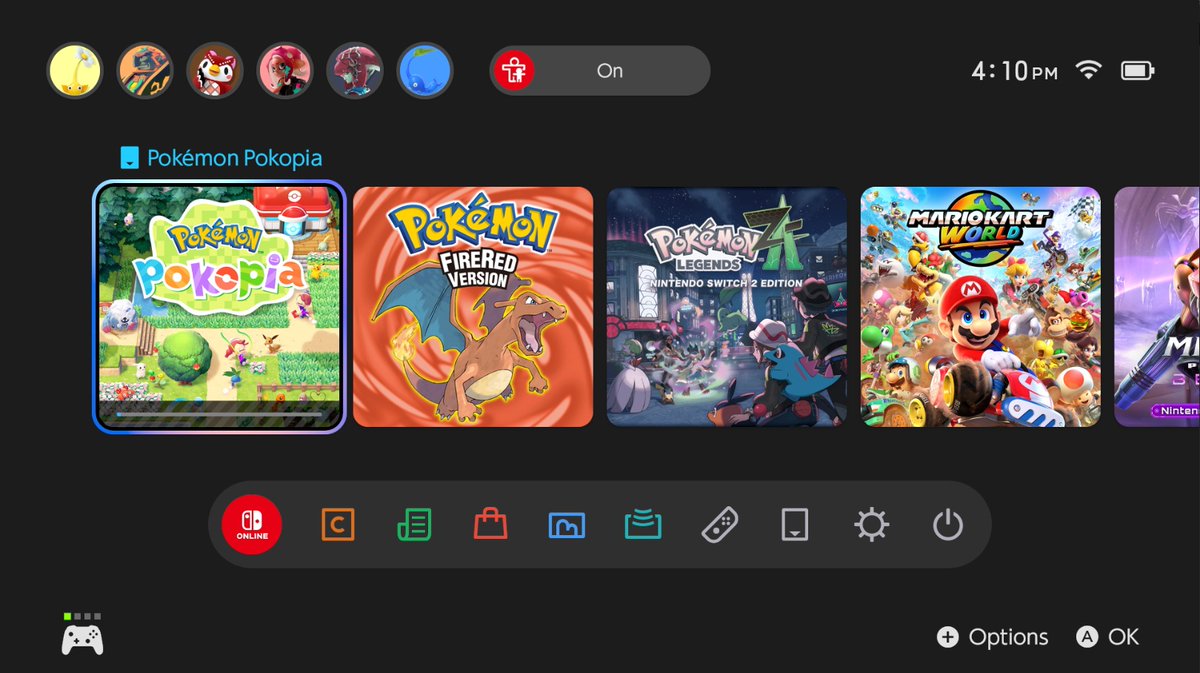This screenshot has width=1200, height=673.
Task: Select the blue Pikmin user avatar
Action: point(425,70)
